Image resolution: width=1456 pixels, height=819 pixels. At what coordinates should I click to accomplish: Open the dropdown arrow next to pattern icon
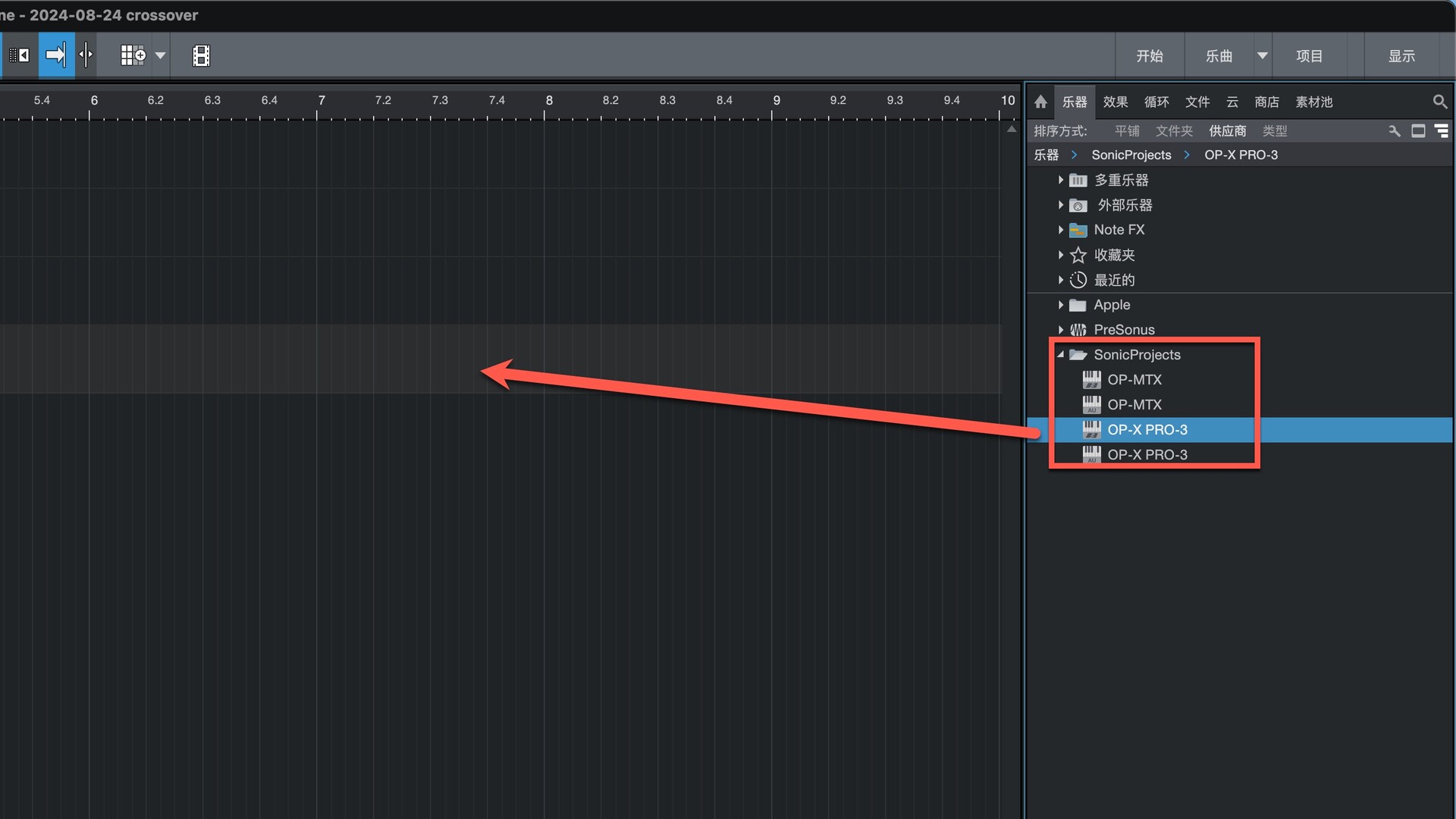point(160,55)
